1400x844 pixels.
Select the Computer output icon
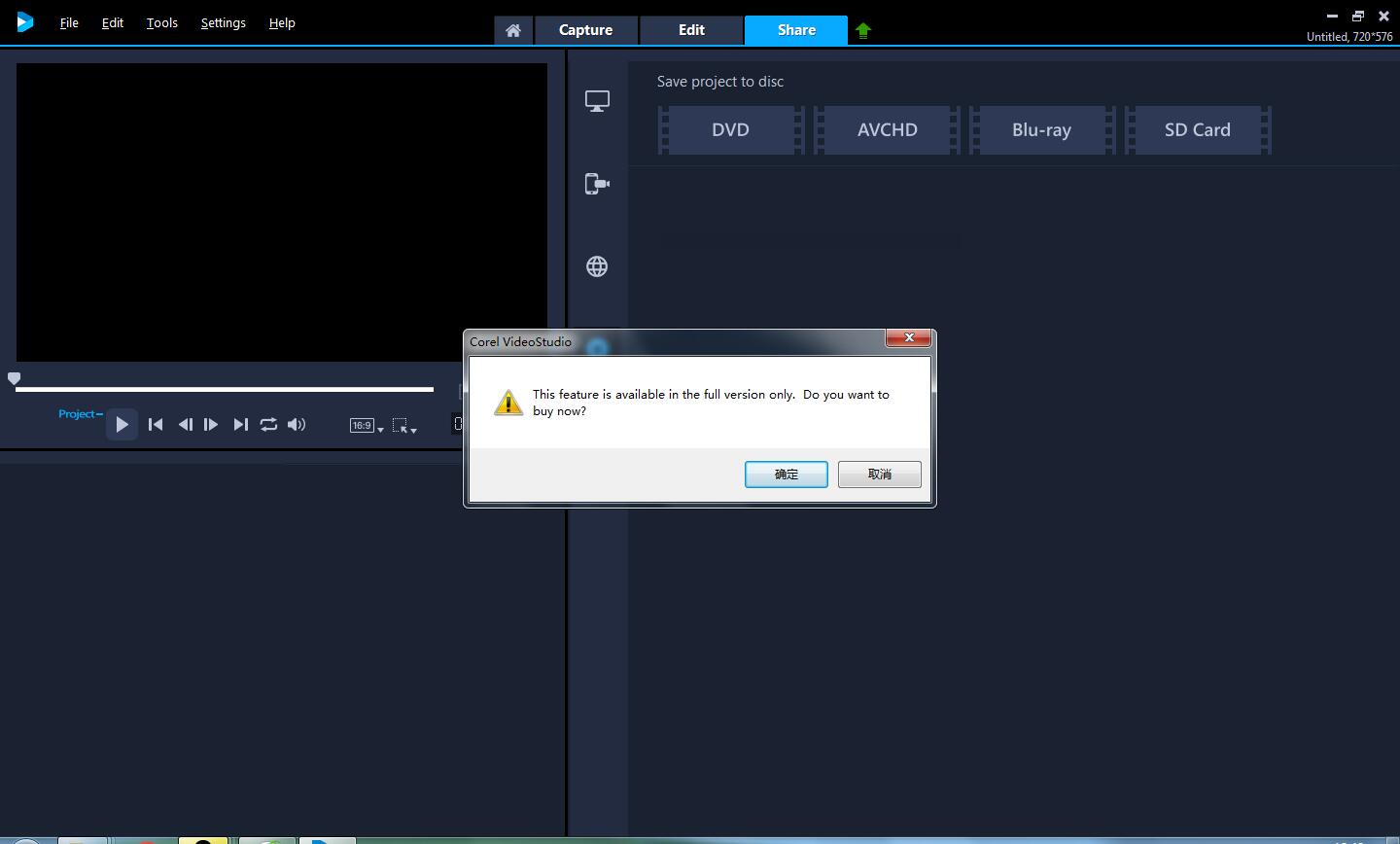[x=597, y=101]
